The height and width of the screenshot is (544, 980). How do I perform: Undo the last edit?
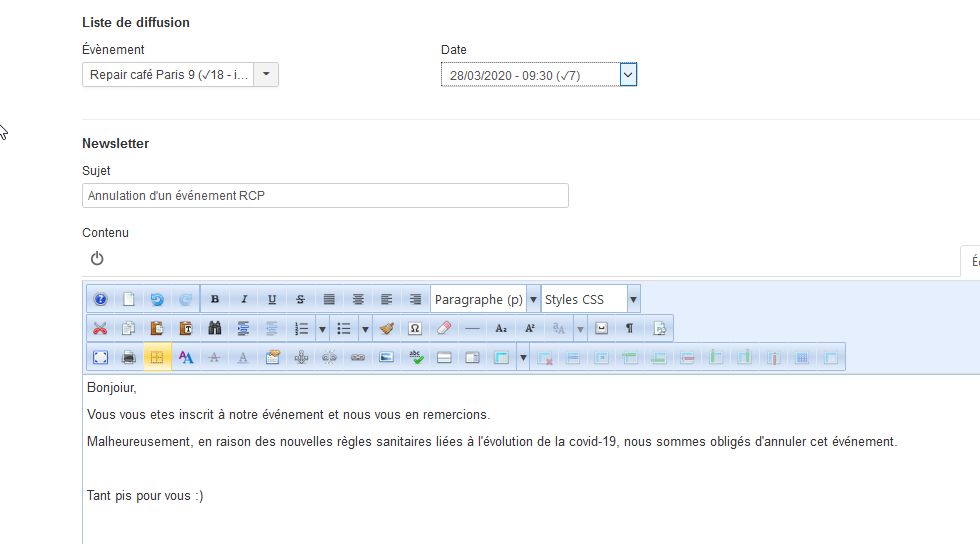click(x=157, y=300)
